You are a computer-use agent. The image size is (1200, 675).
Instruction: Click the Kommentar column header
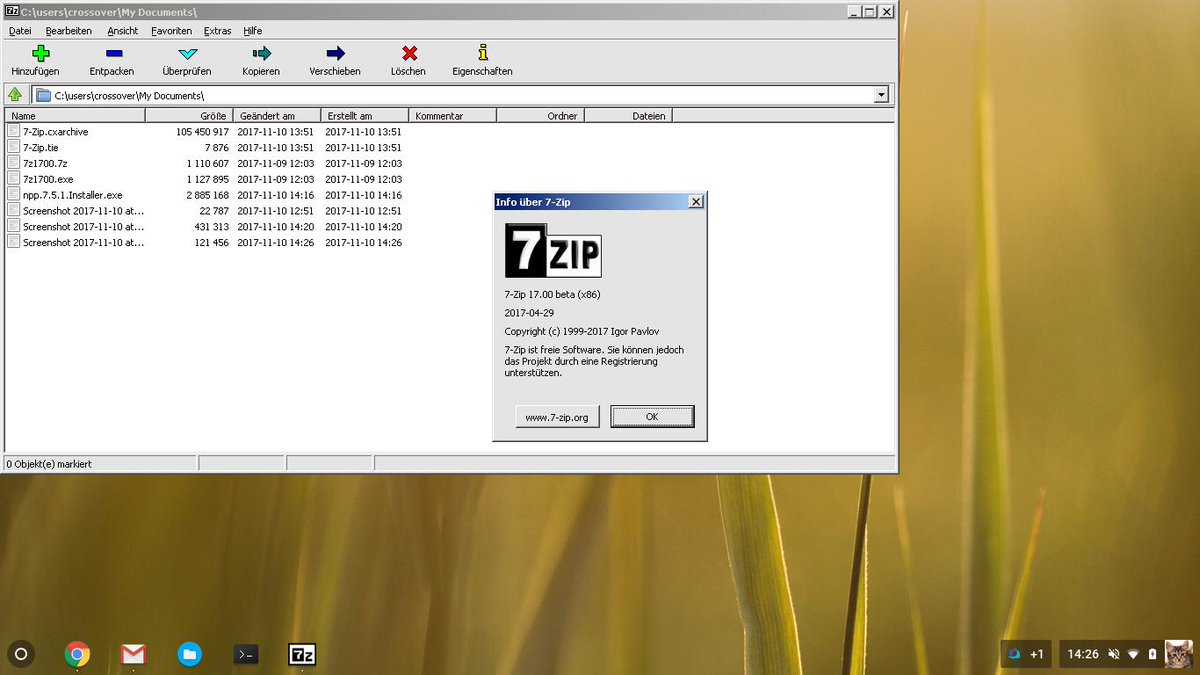[x=453, y=116]
